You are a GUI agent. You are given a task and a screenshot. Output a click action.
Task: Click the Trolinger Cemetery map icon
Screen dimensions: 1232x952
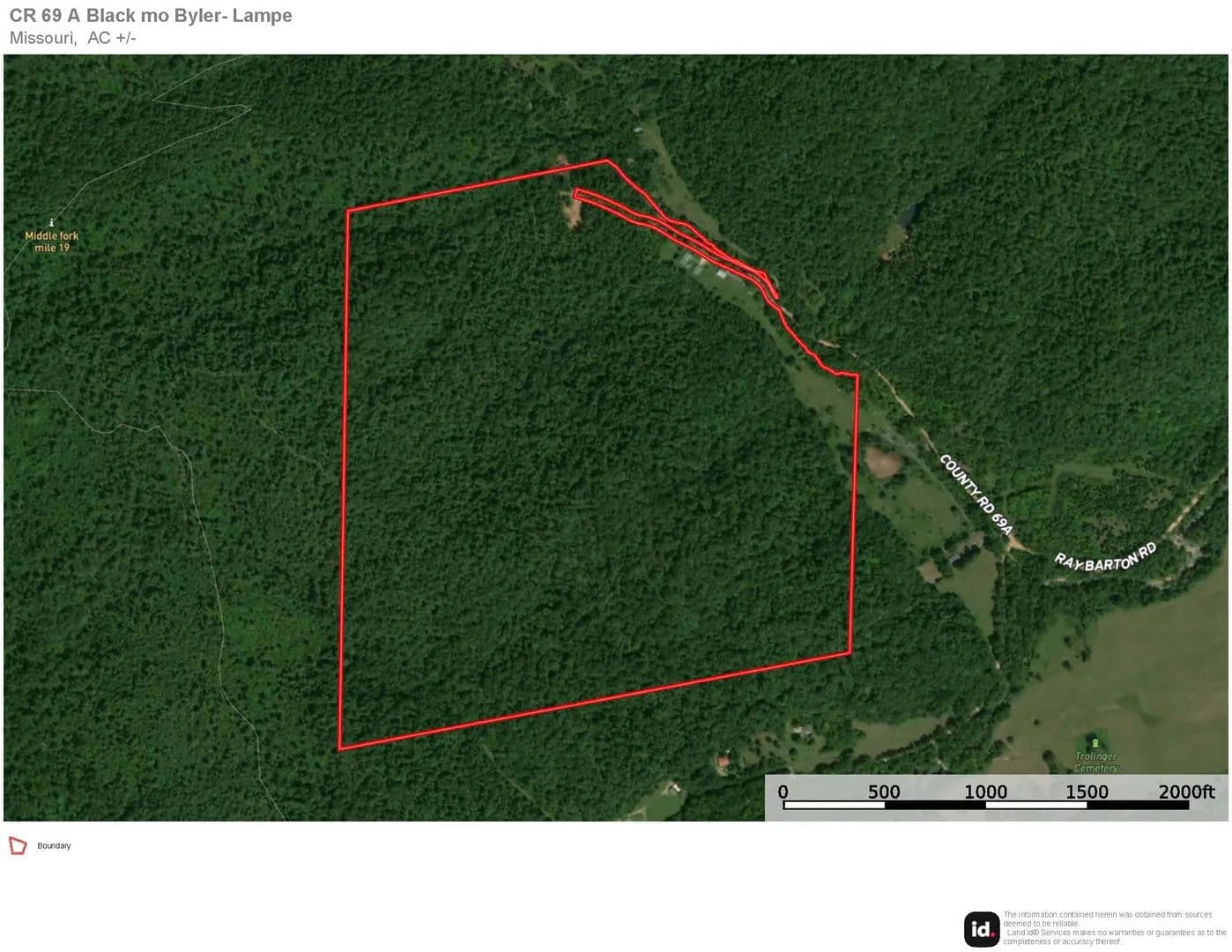click(x=1095, y=743)
